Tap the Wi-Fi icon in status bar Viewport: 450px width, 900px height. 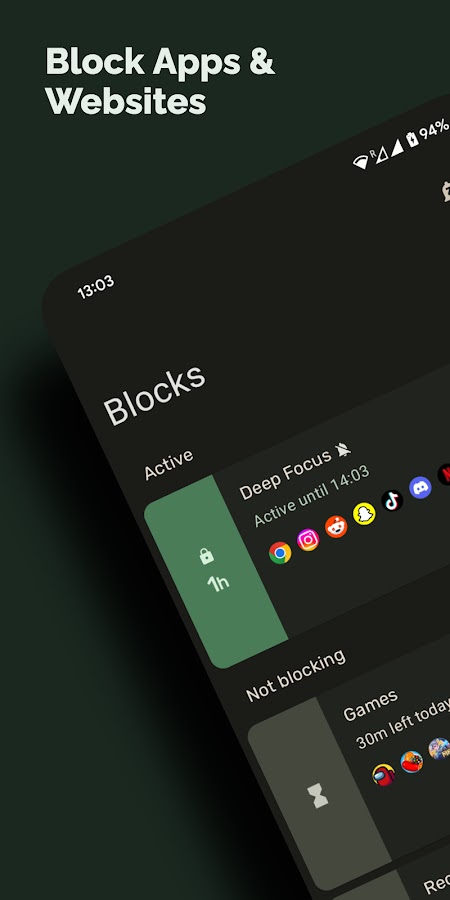361,162
